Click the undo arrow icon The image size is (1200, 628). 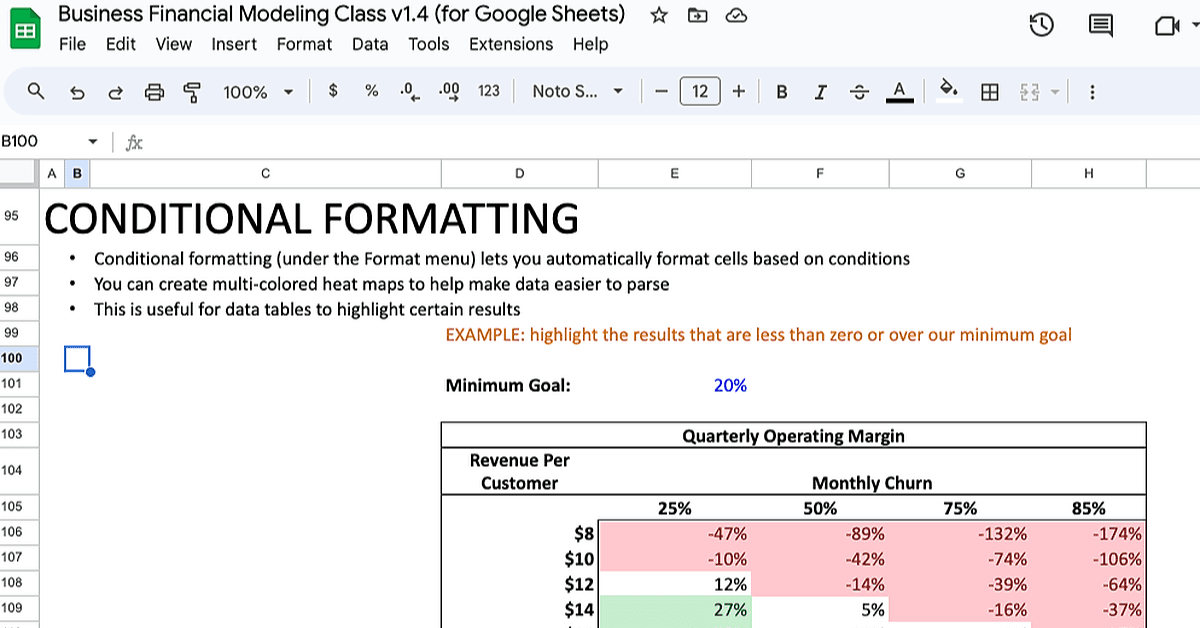77,92
